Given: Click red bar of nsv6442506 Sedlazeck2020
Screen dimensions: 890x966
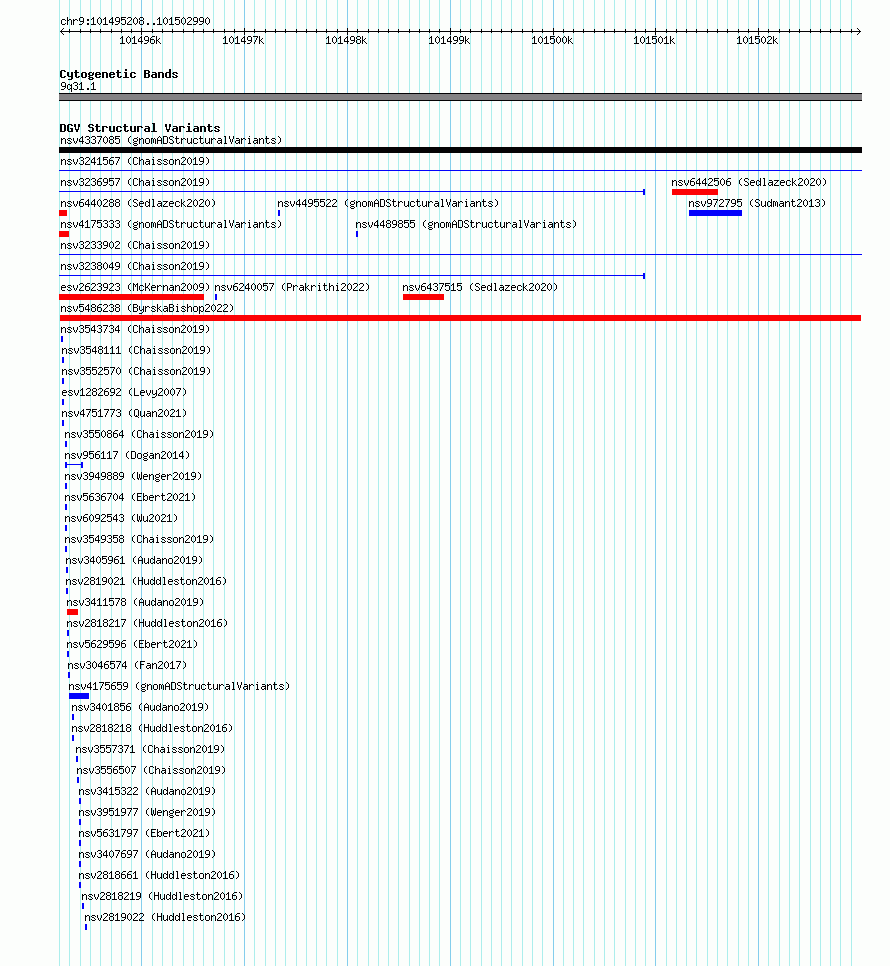Looking at the screenshot, I should coord(695,192).
